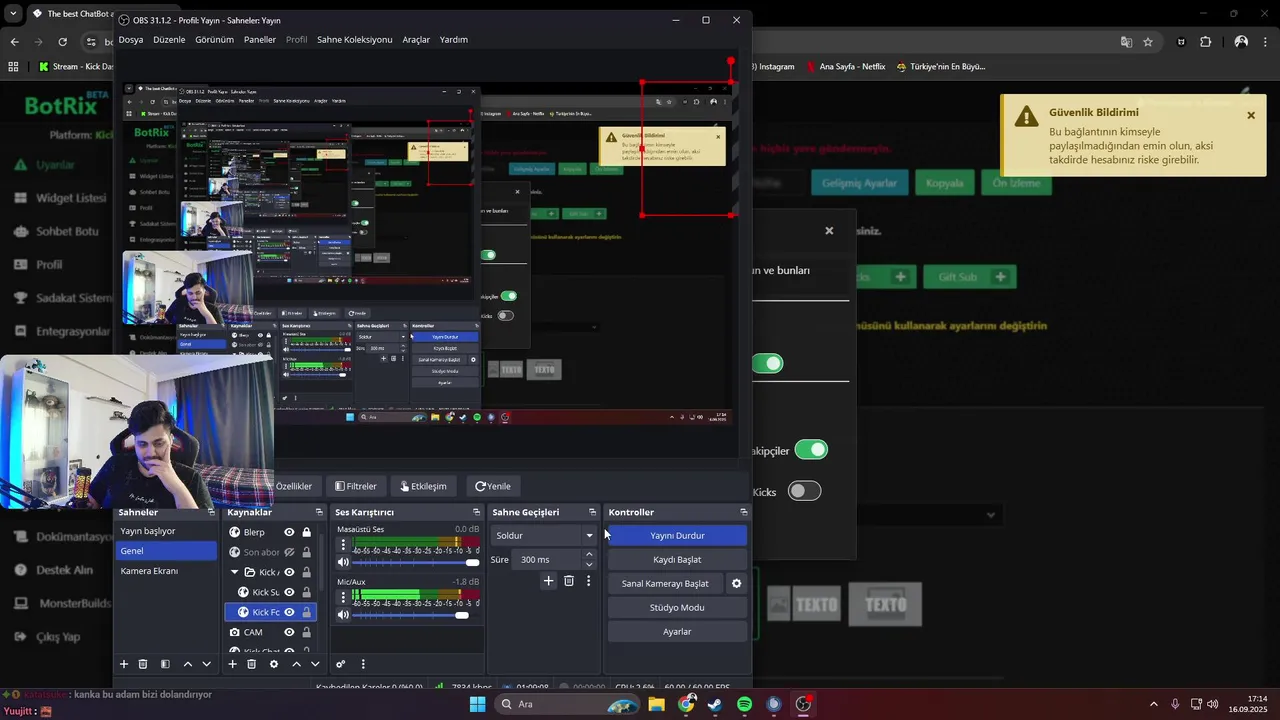Show the hidden Son abor source

coord(289,552)
